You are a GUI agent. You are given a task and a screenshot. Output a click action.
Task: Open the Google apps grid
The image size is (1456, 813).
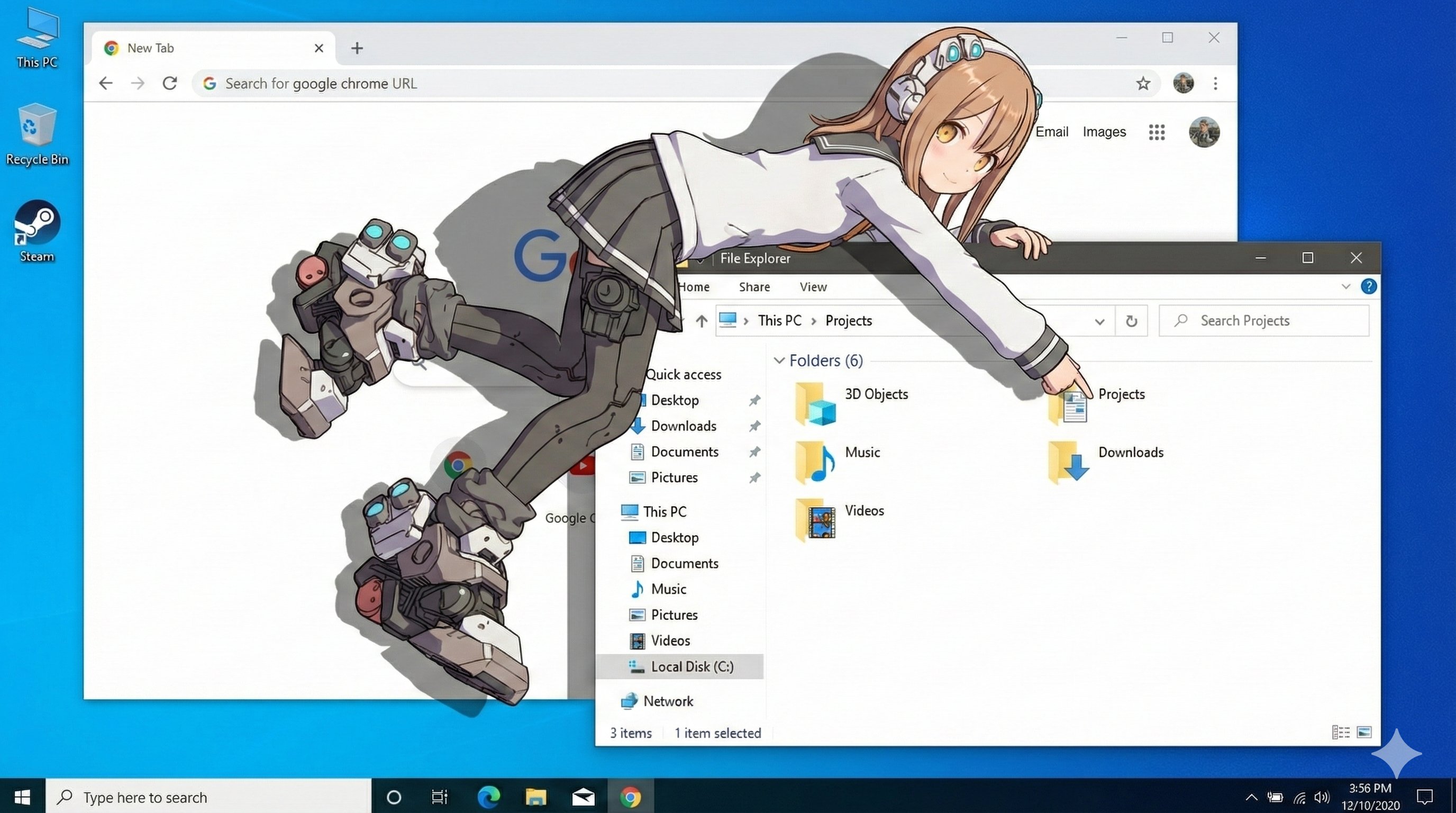tap(1157, 132)
